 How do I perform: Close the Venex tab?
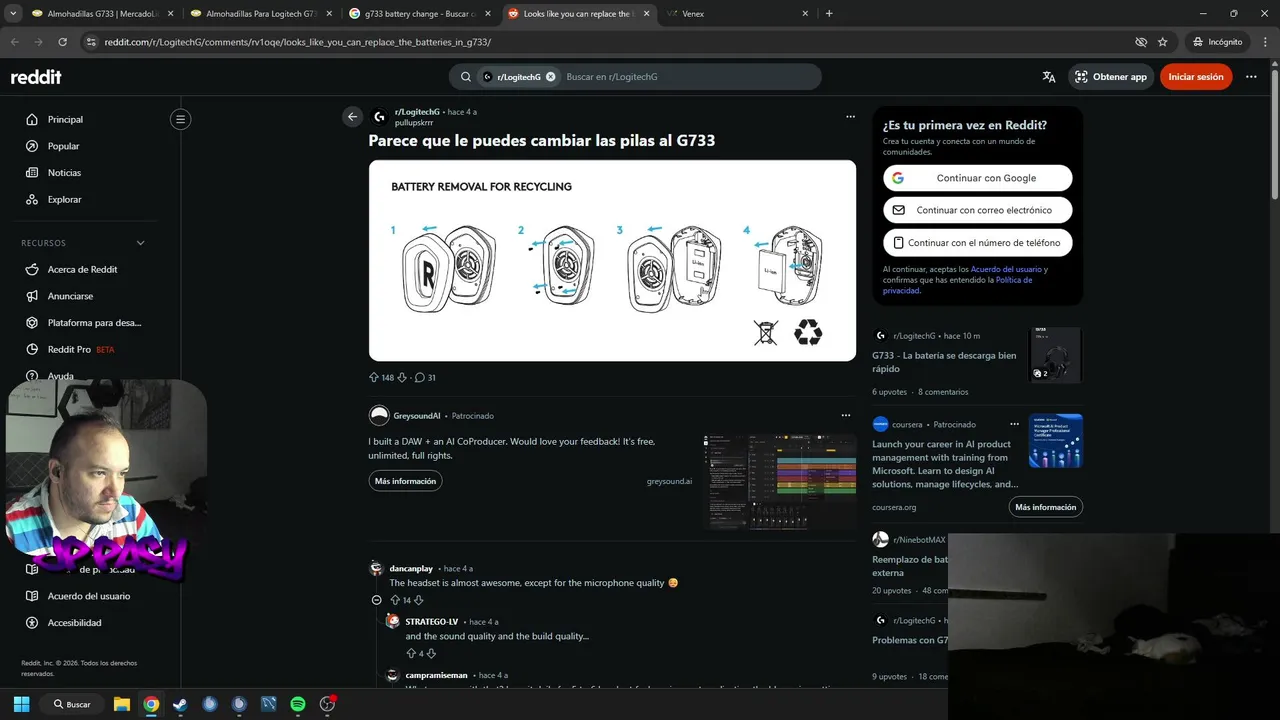click(x=805, y=14)
